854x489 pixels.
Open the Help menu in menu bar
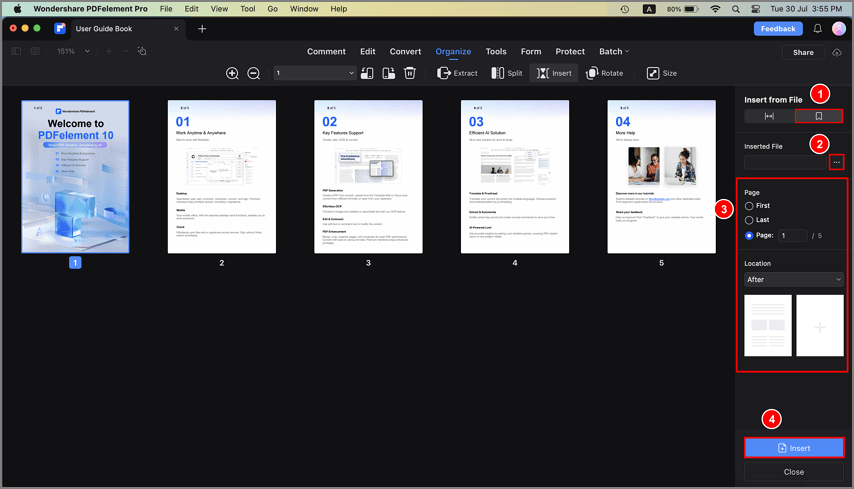339,9
